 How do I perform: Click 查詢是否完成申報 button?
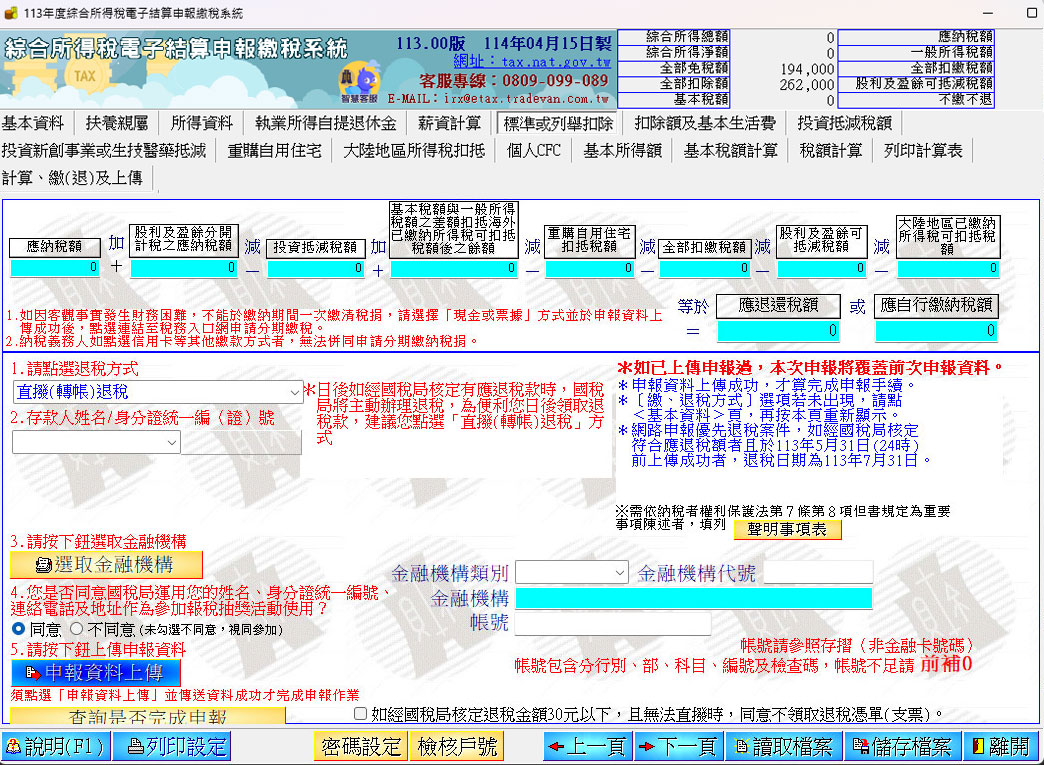(x=148, y=716)
